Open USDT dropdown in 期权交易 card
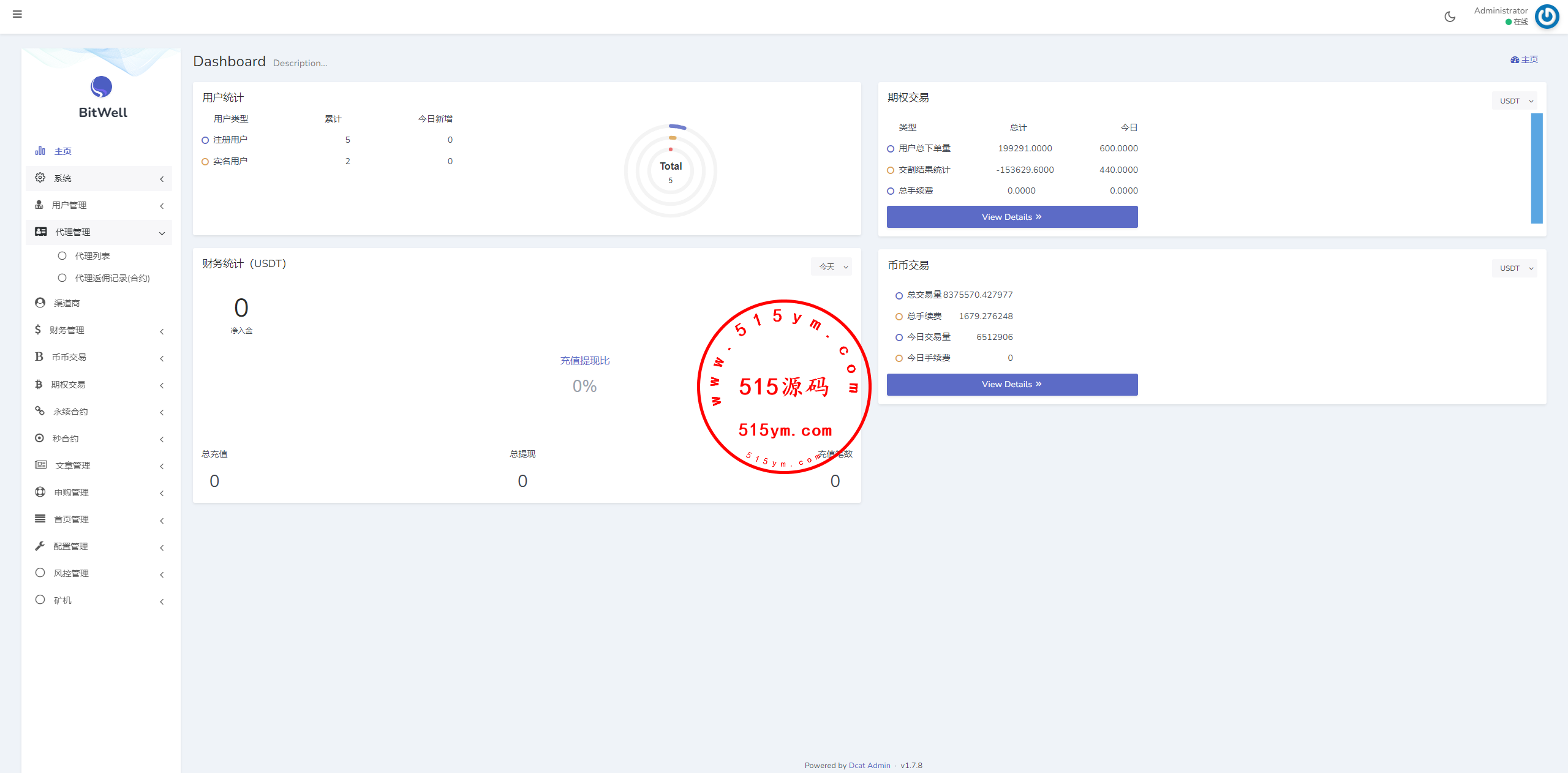 (1515, 101)
